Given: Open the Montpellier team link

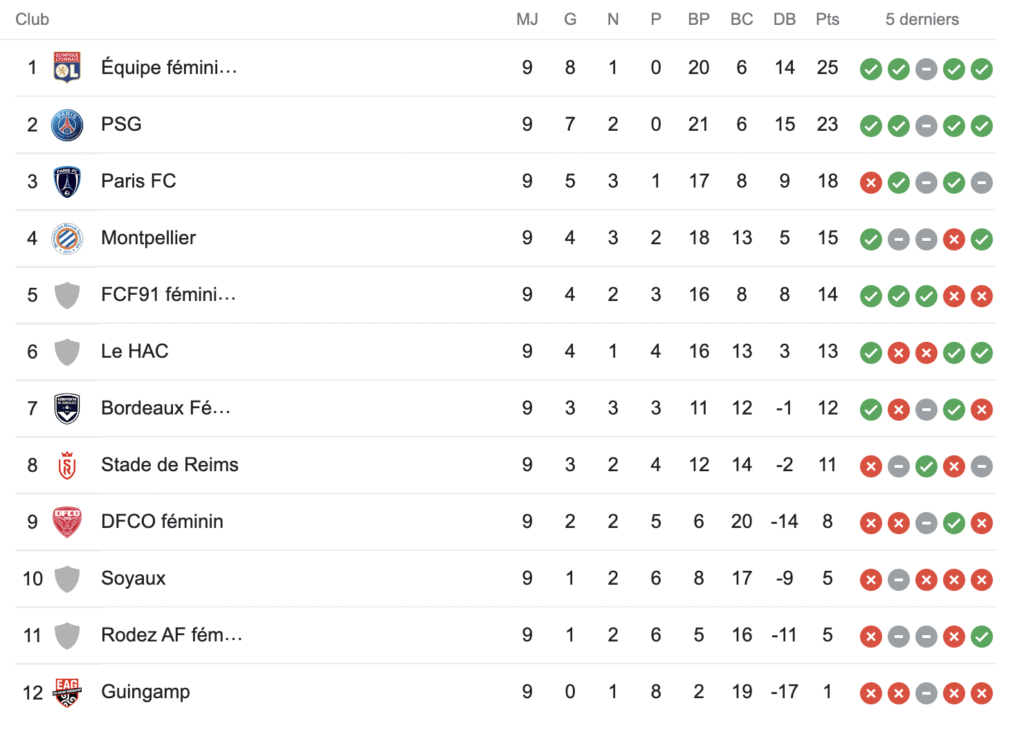Looking at the screenshot, I should (148, 238).
